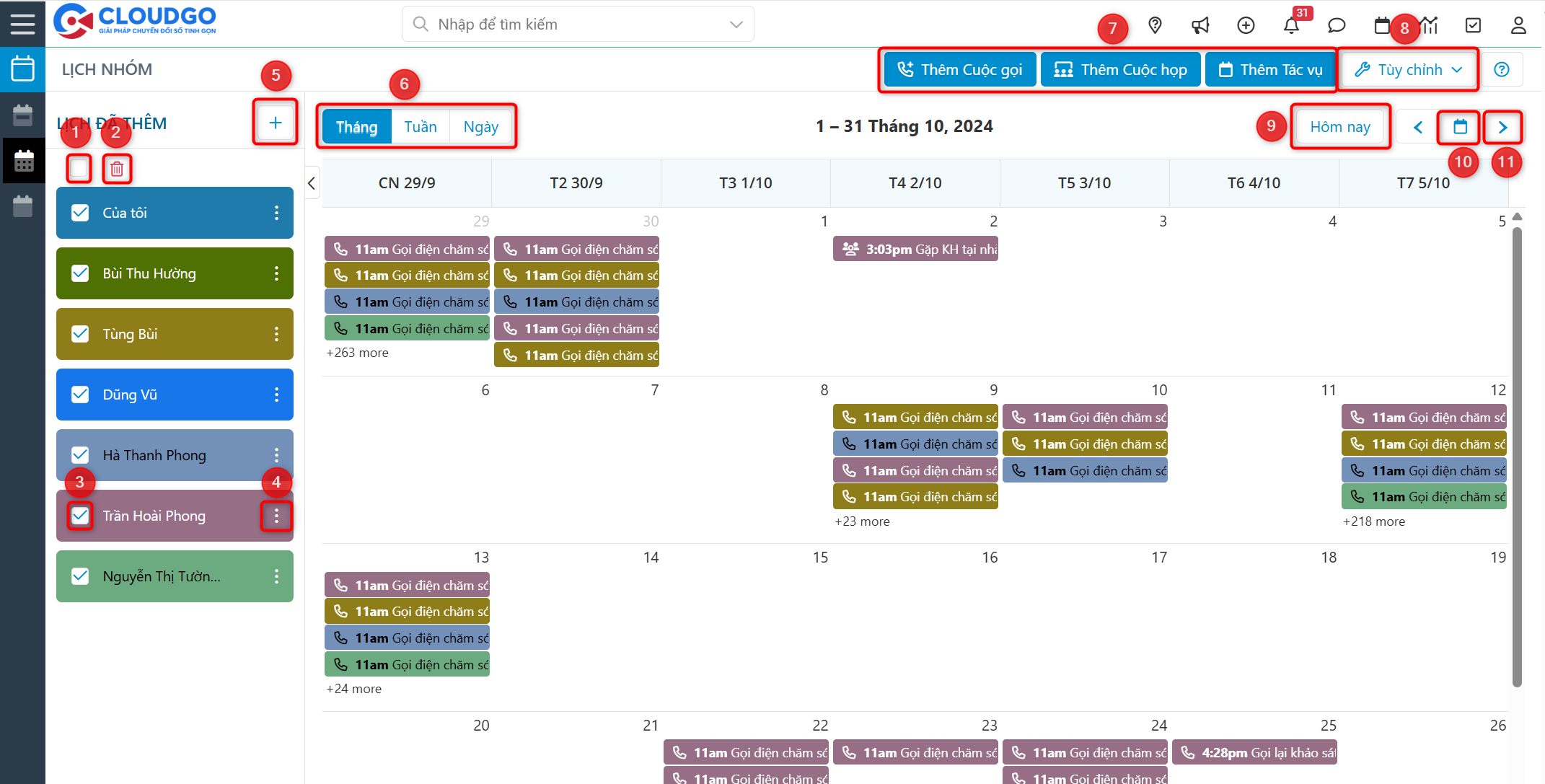The width and height of the screenshot is (1545, 784).
Task: Toggle the Bùi Thu Hường checkbox
Action: pos(80,273)
